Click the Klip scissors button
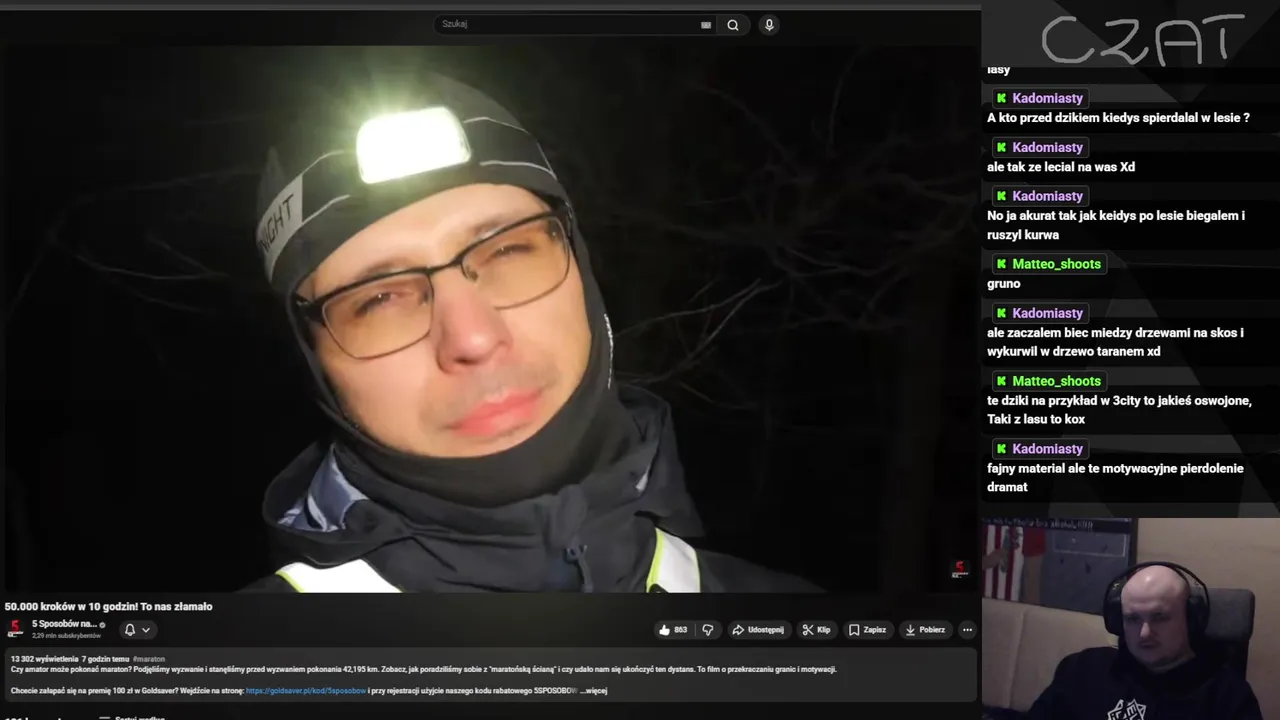This screenshot has width=1280, height=720. (x=817, y=630)
